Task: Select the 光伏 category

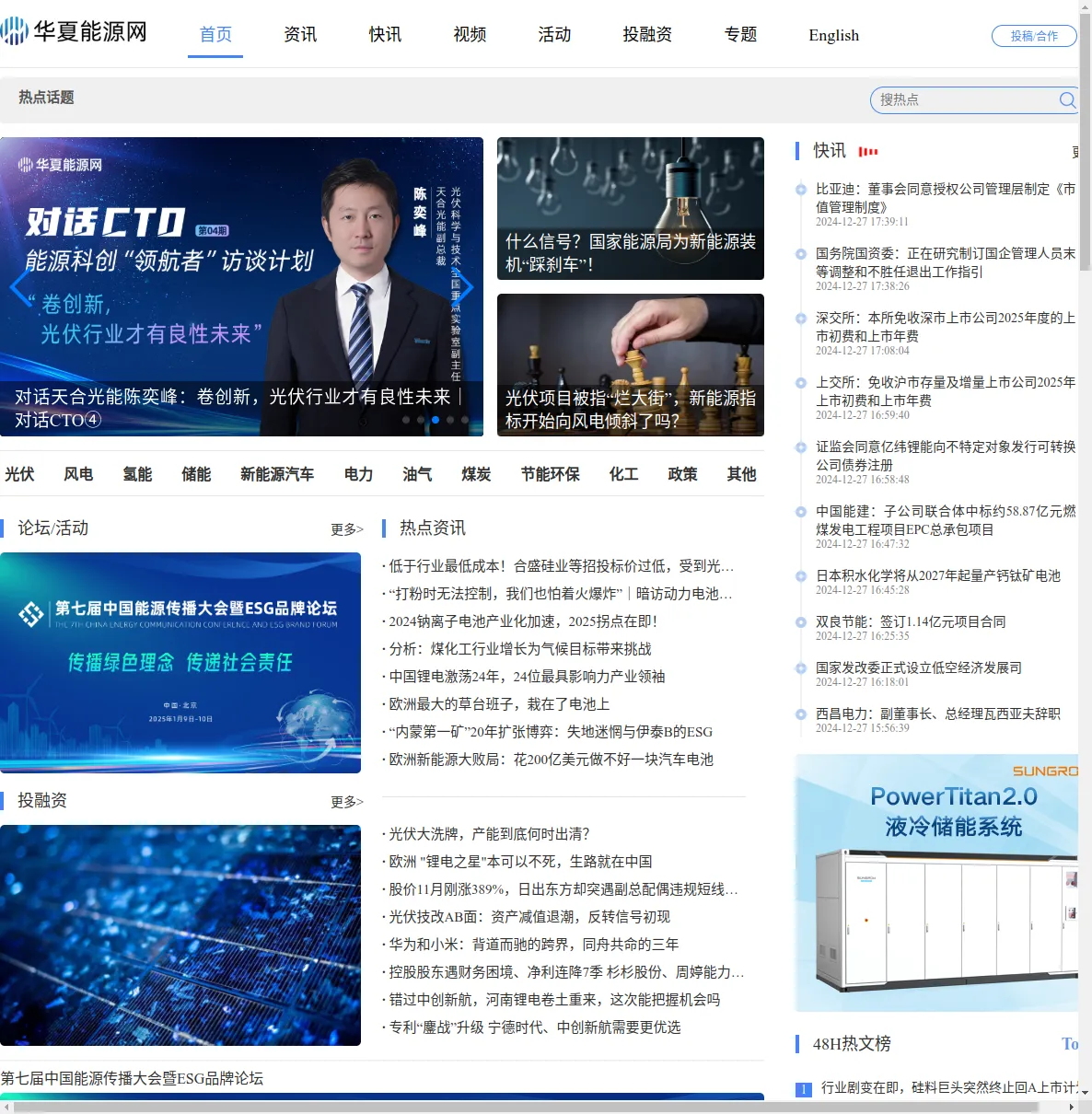Action: (x=19, y=474)
